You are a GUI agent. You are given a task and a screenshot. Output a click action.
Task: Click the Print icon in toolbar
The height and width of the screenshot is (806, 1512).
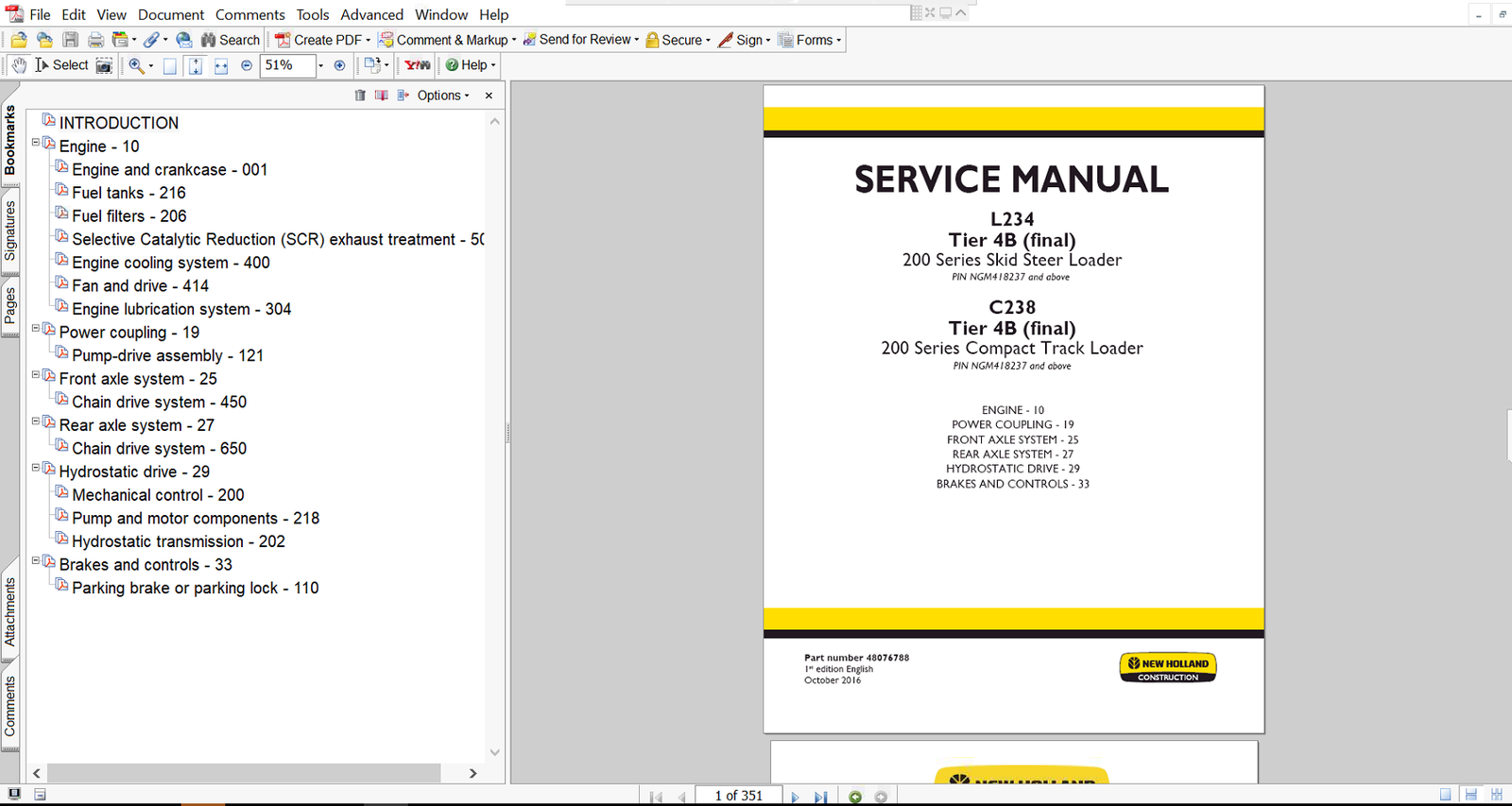point(95,40)
